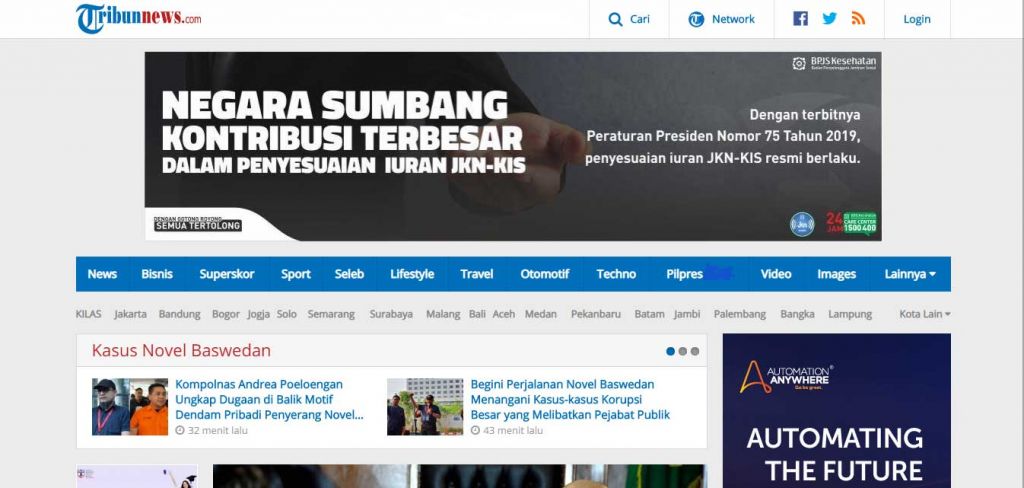This screenshot has height=488, width=1024.
Task: Open the Facebook page icon
Action: (800, 19)
